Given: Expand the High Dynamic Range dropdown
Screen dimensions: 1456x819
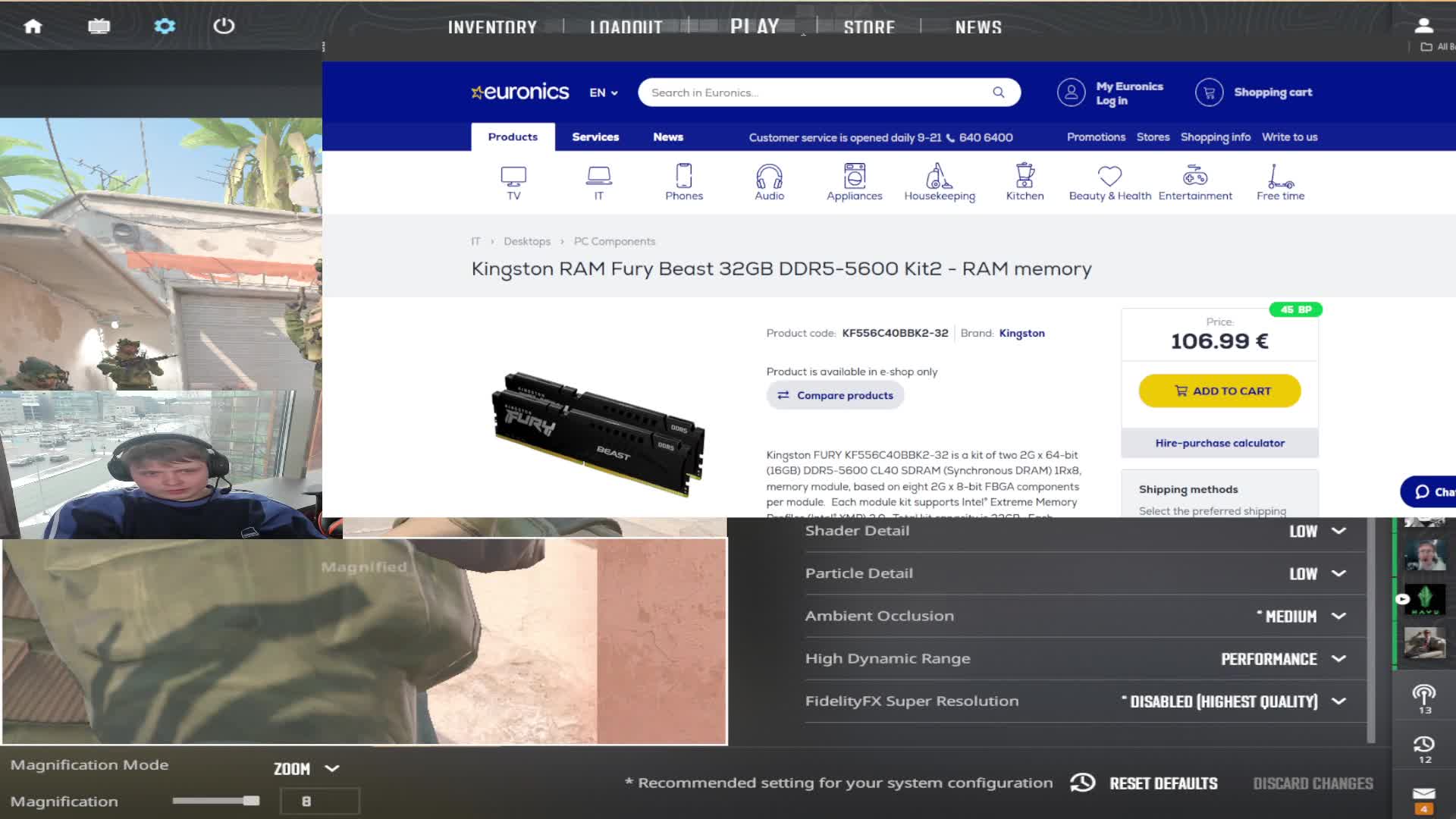Looking at the screenshot, I should (1338, 658).
